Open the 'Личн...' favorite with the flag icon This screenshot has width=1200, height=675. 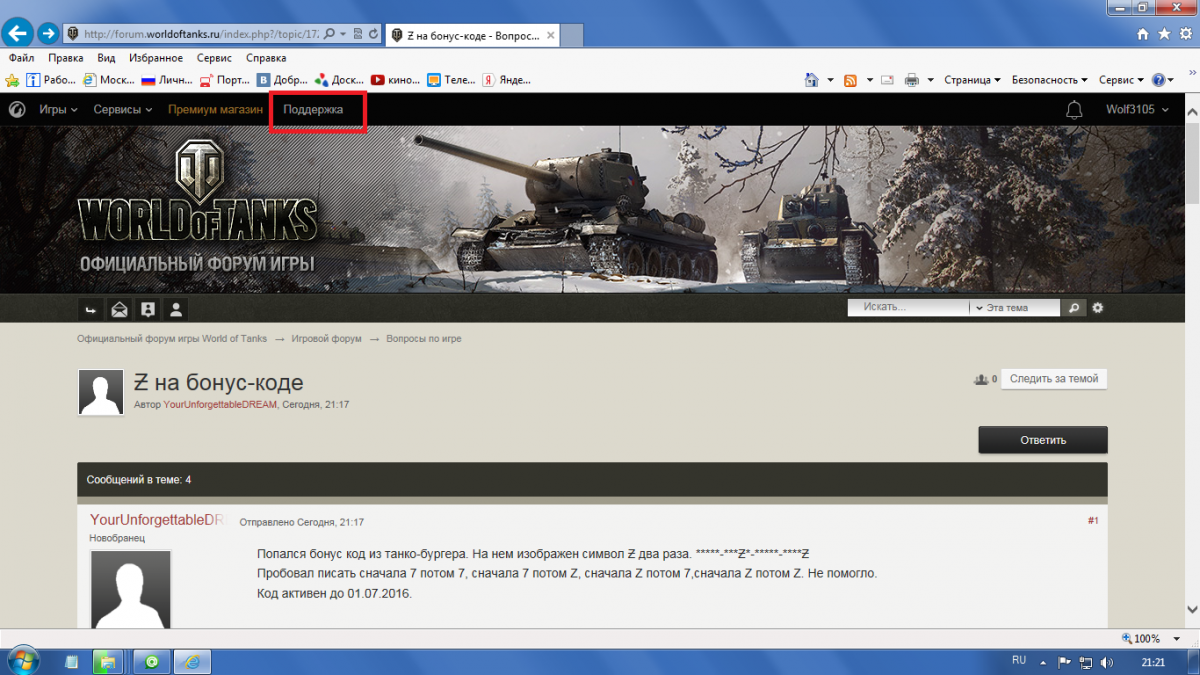167,80
